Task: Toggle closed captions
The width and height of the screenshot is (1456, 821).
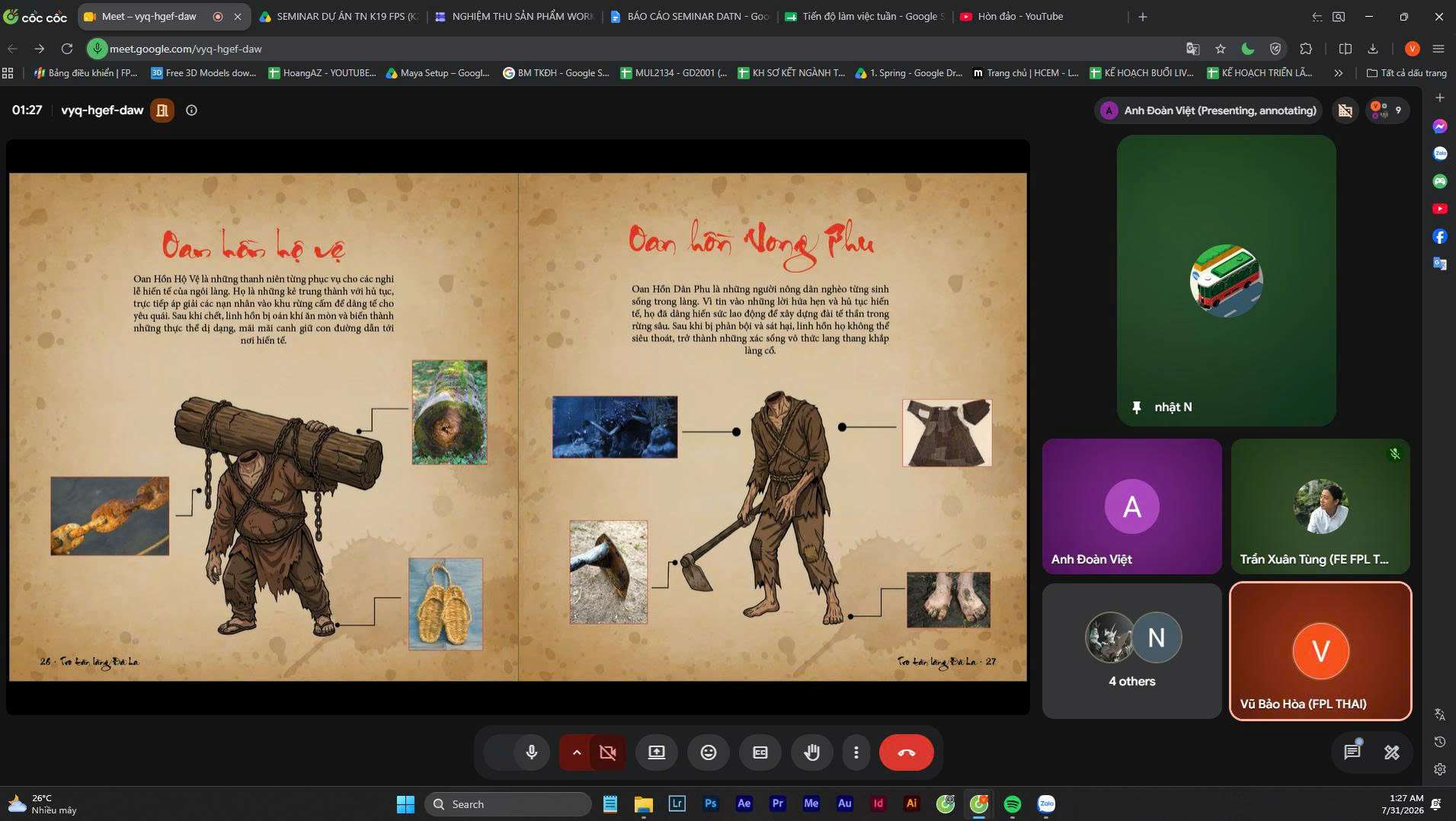Action: 760,752
